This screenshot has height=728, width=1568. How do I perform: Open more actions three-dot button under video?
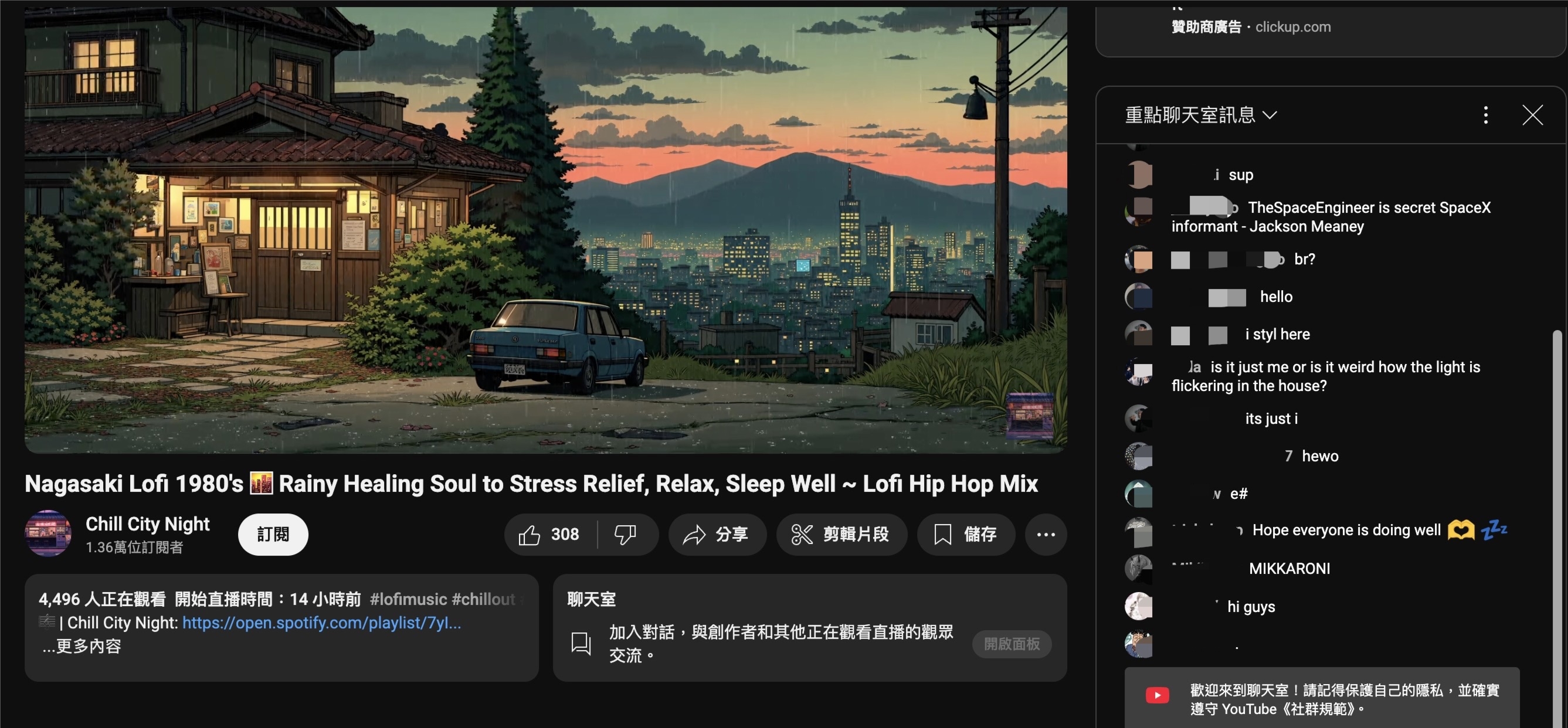tap(1046, 535)
